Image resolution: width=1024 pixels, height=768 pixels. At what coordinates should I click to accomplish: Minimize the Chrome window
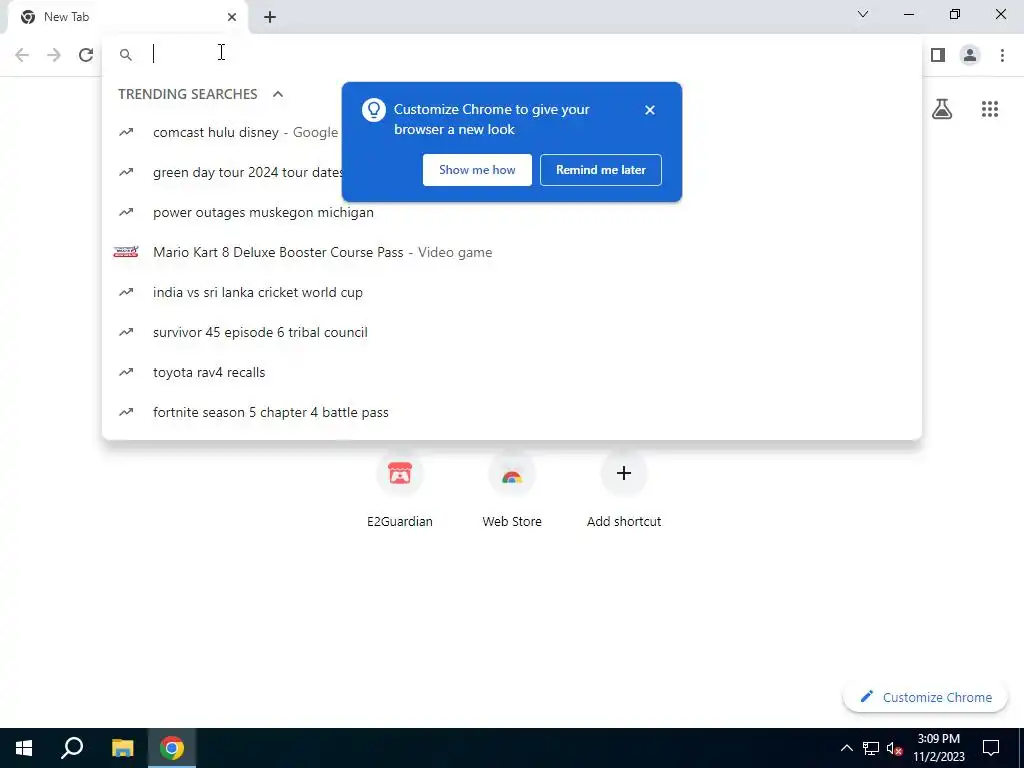tap(908, 14)
